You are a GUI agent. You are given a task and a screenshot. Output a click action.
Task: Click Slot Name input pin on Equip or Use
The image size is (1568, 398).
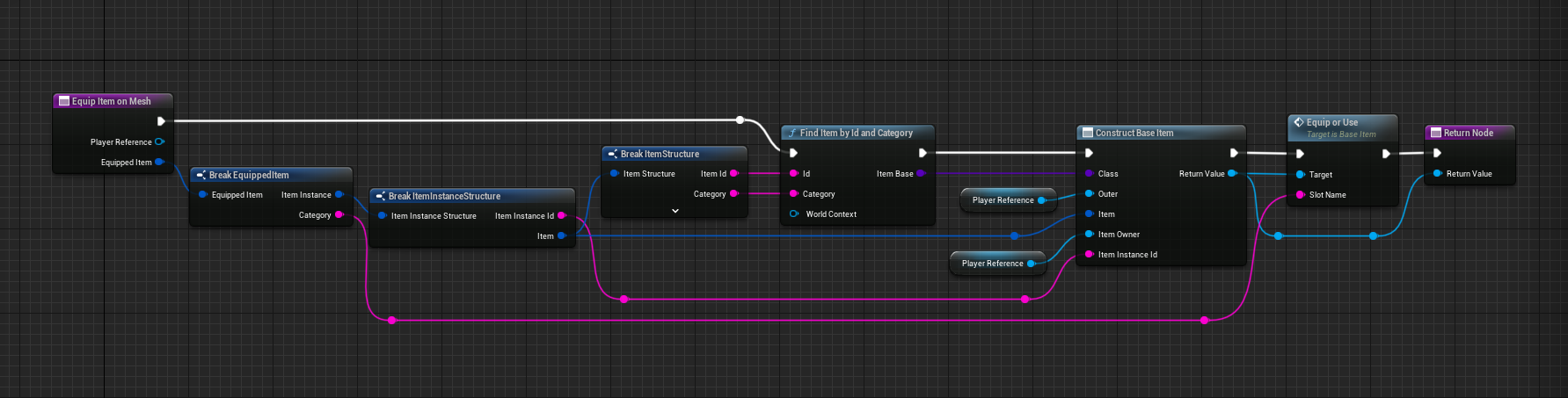1300,195
